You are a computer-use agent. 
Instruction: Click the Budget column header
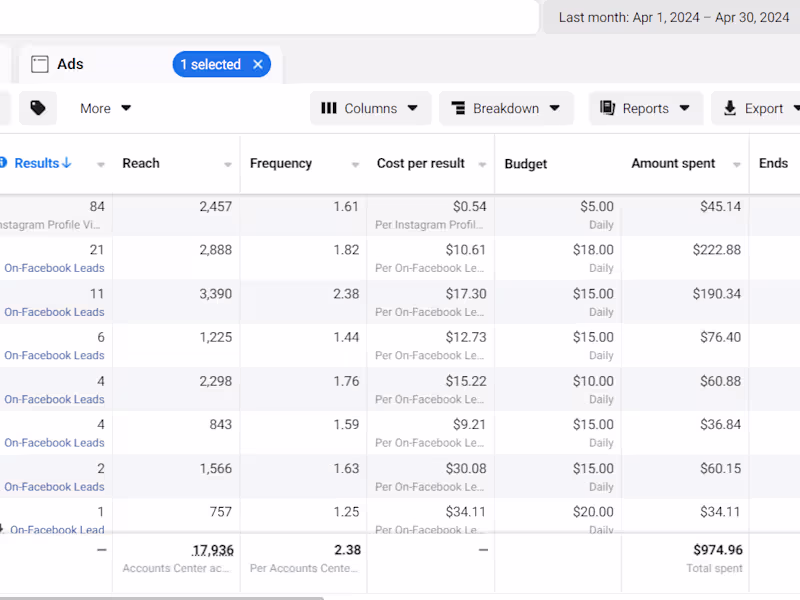click(x=526, y=164)
